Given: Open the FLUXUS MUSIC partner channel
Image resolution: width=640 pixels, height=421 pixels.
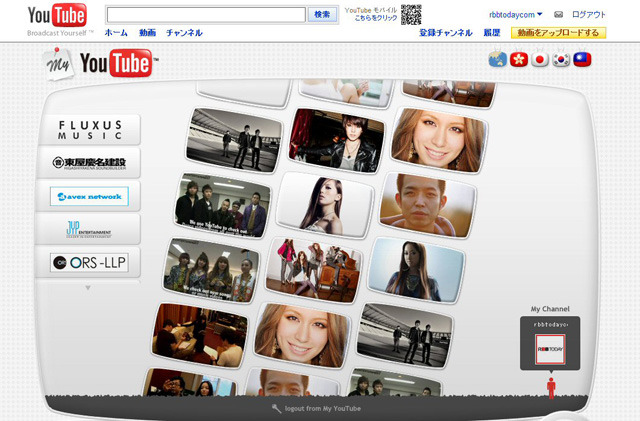Looking at the screenshot, I should click(90, 130).
